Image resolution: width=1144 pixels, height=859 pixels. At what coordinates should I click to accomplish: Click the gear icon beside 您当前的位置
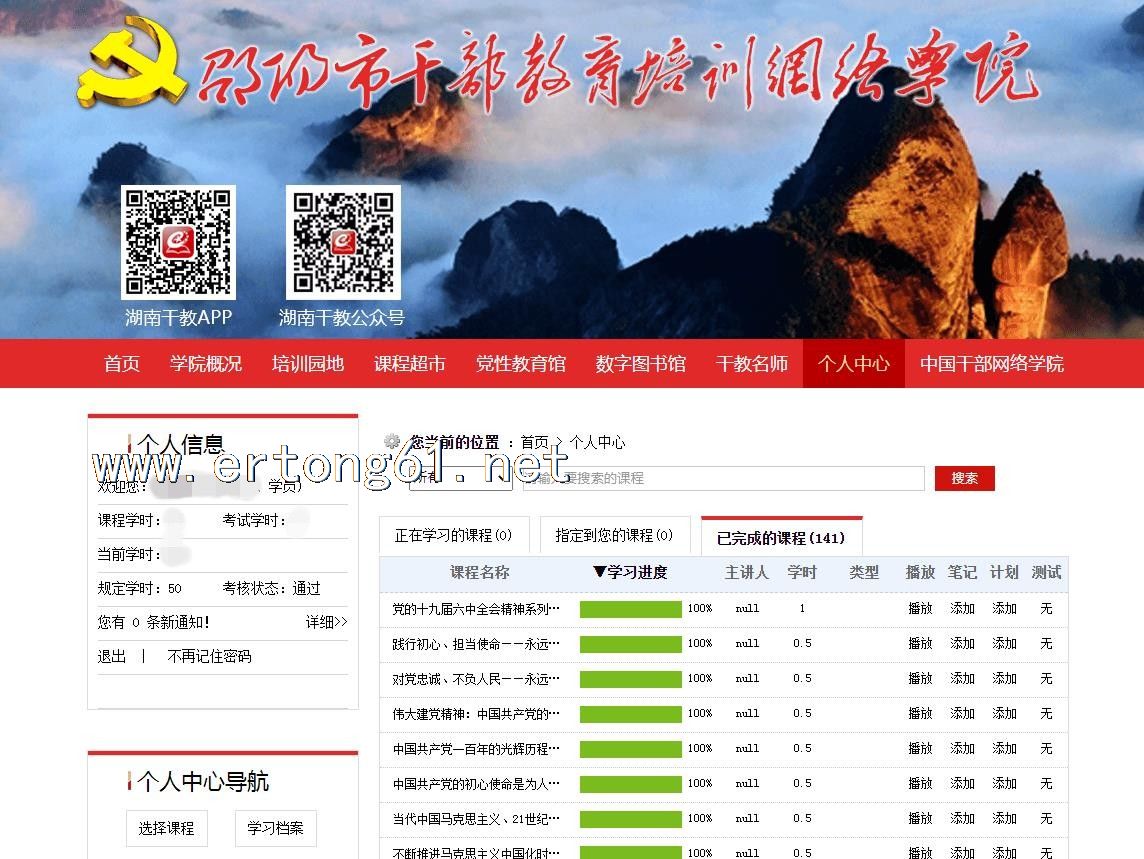[392, 442]
